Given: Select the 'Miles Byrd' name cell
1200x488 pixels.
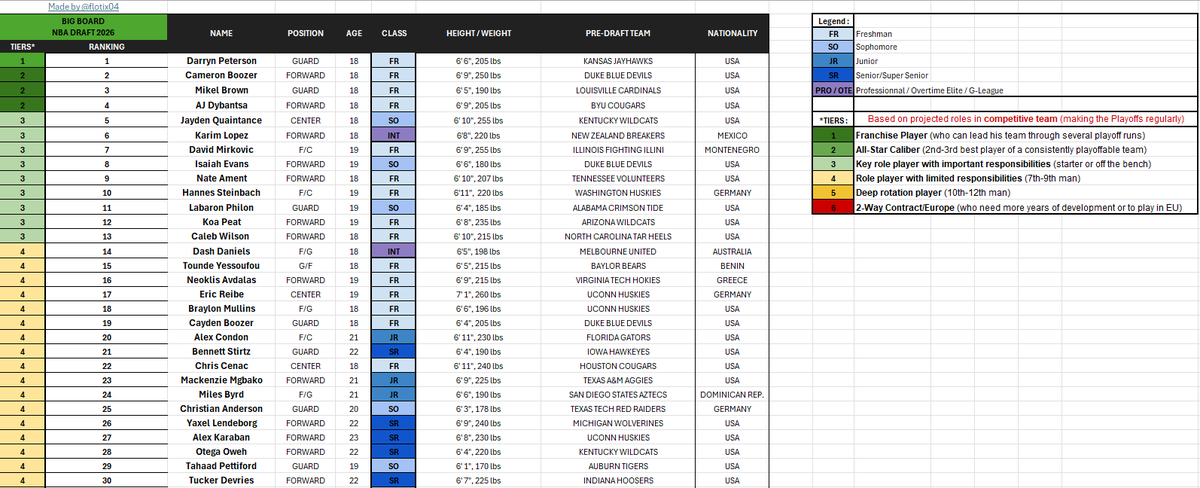Looking at the screenshot, I should pyautogui.click(x=222, y=396).
